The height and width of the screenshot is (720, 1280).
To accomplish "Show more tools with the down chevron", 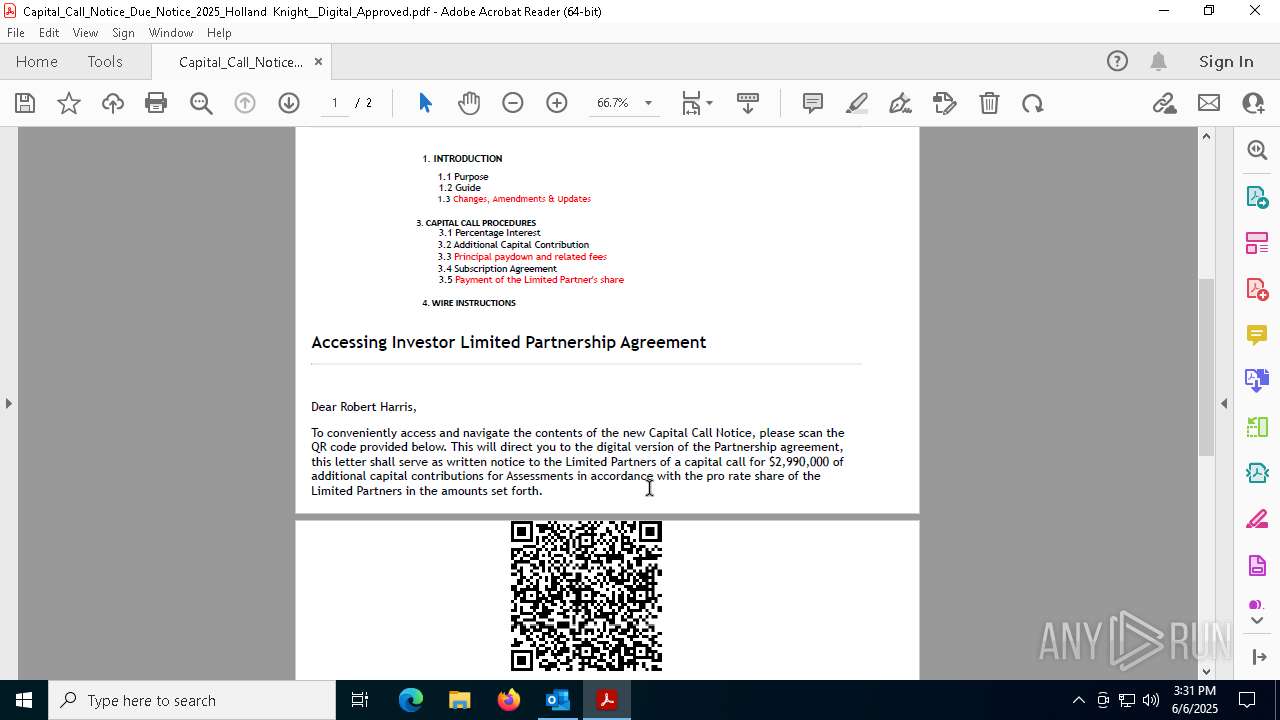I will pyautogui.click(x=1257, y=621).
